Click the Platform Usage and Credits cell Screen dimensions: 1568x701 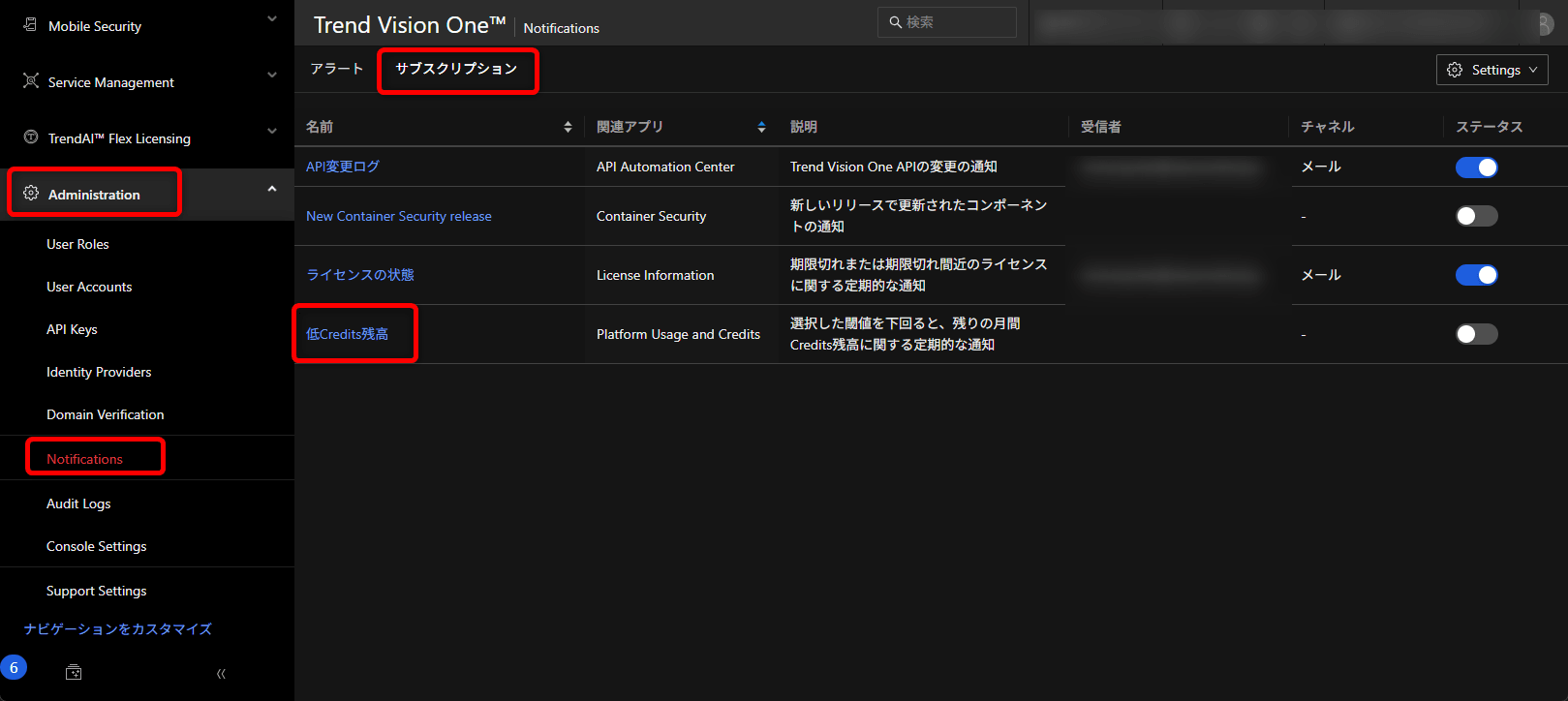678,334
